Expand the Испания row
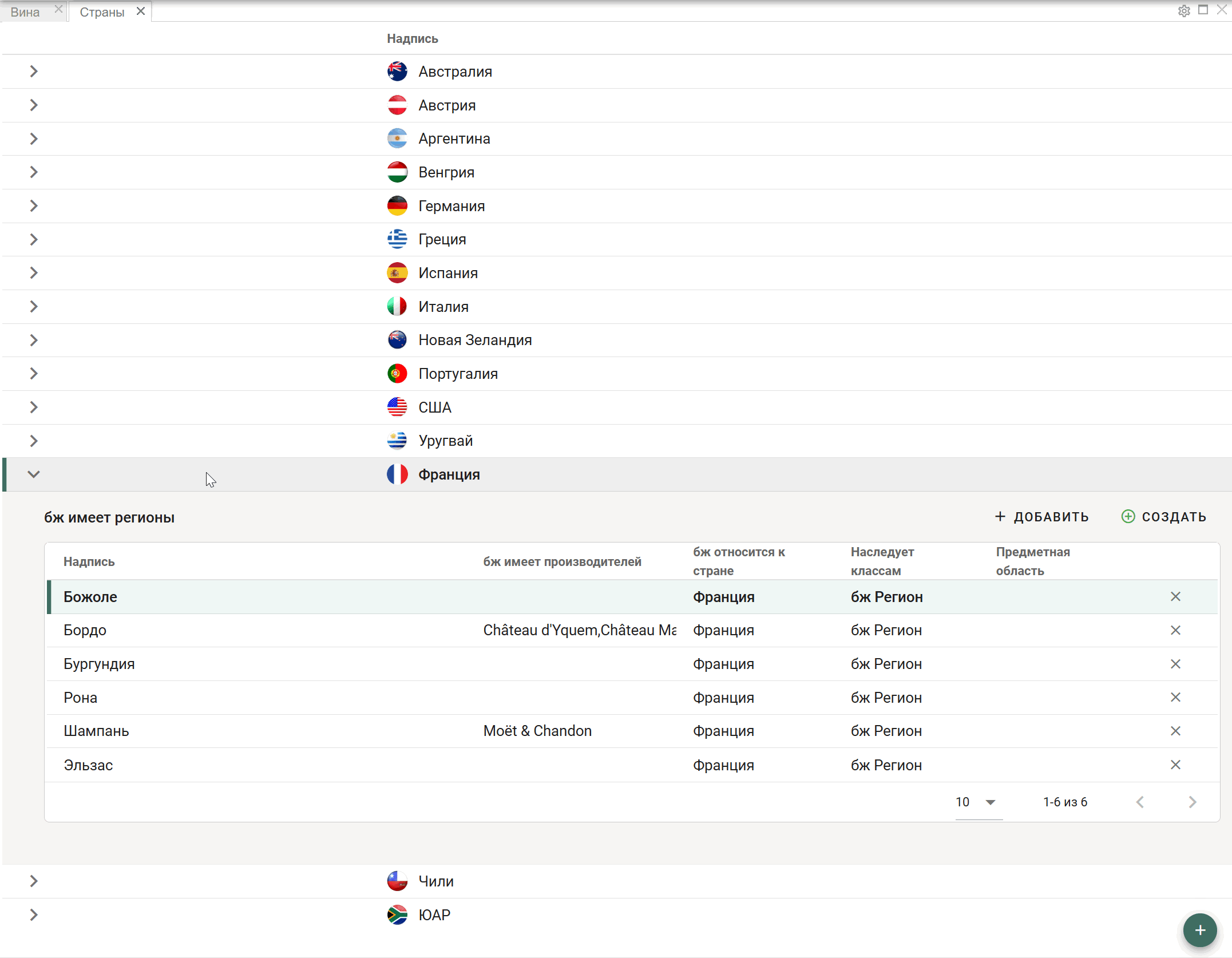 (34, 273)
